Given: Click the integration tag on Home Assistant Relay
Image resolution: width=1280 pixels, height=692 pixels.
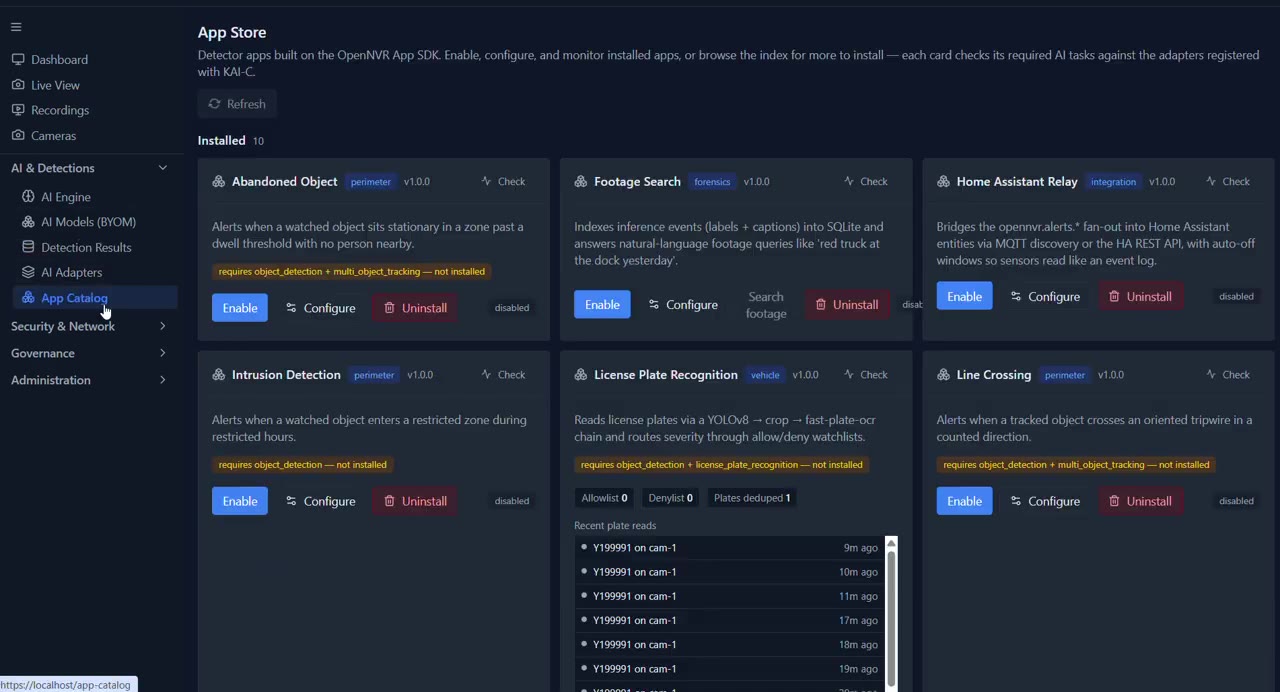Looking at the screenshot, I should [x=1113, y=182].
